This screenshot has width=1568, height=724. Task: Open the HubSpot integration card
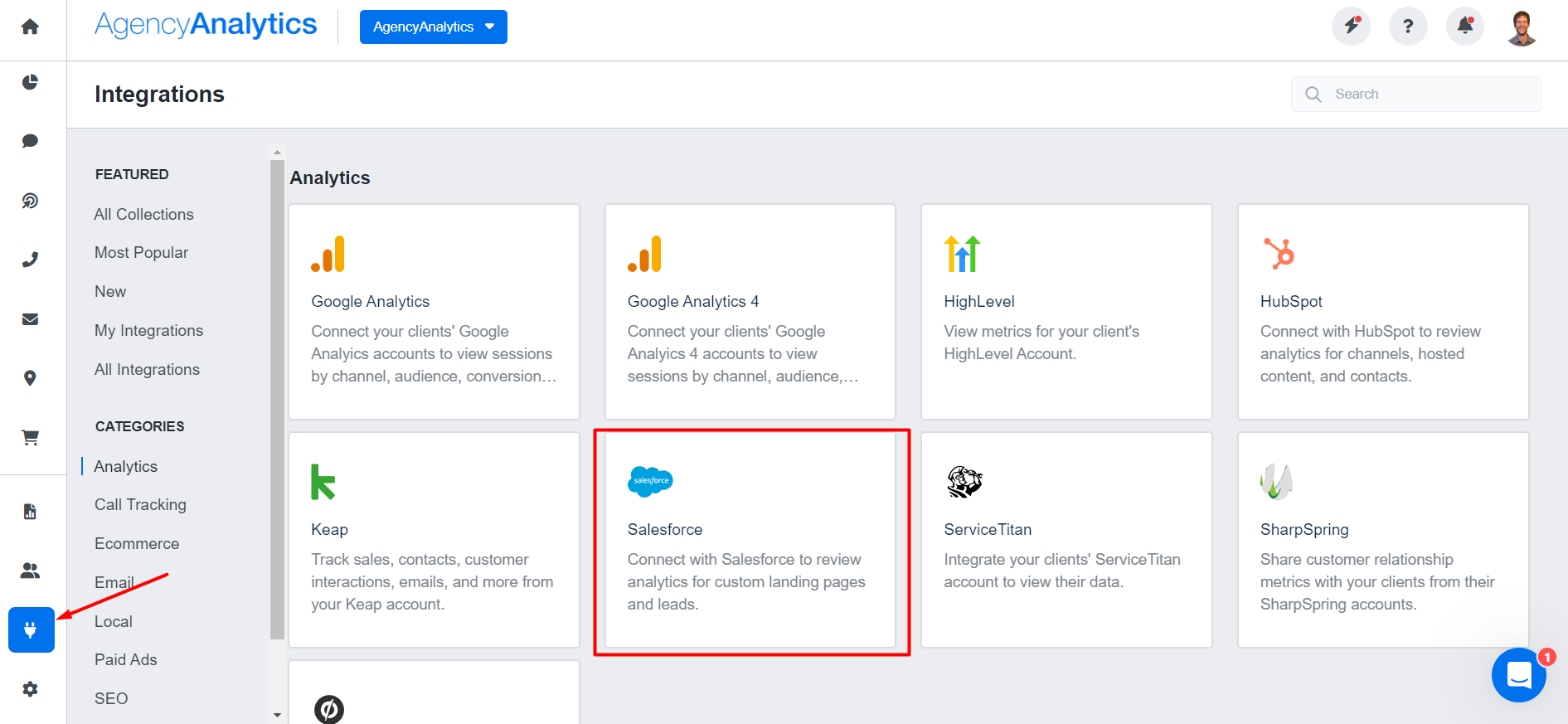(x=1382, y=312)
